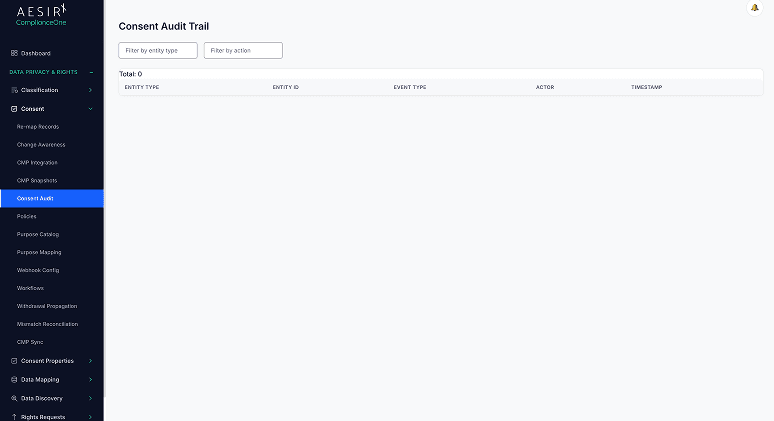The height and width of the screenshot is (421, 774).
Task: Open Withdrawal Propagation in sidebar
Action: tap(47, 306)
